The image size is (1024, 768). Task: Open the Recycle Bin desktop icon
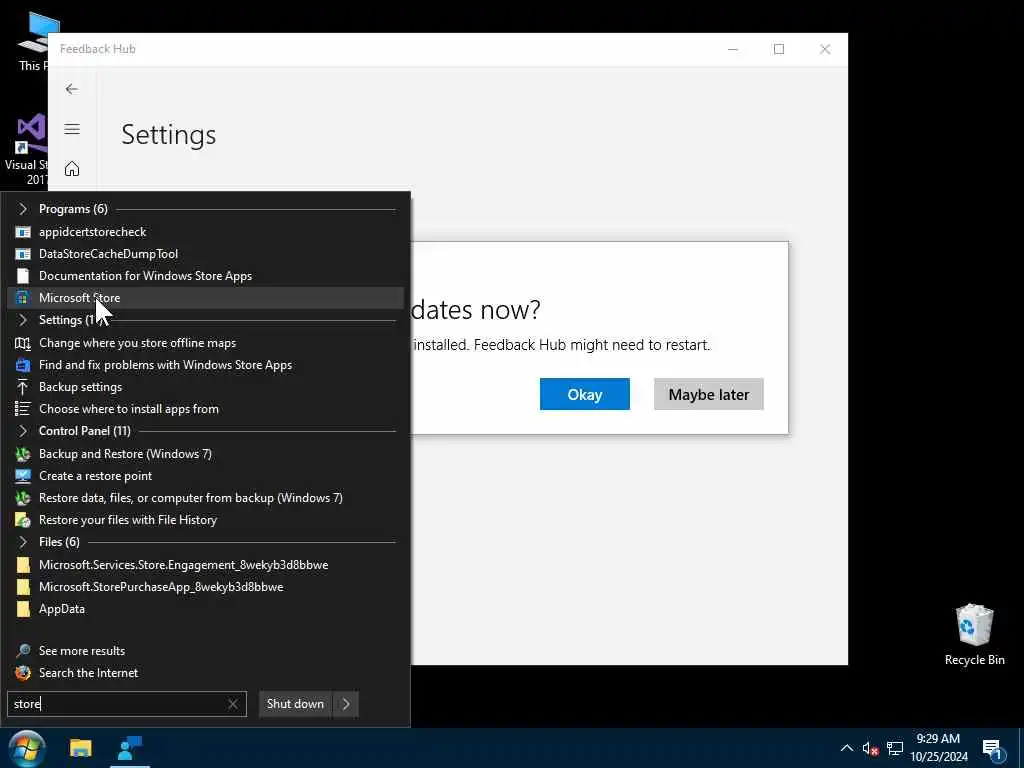[x=974, y=635]
